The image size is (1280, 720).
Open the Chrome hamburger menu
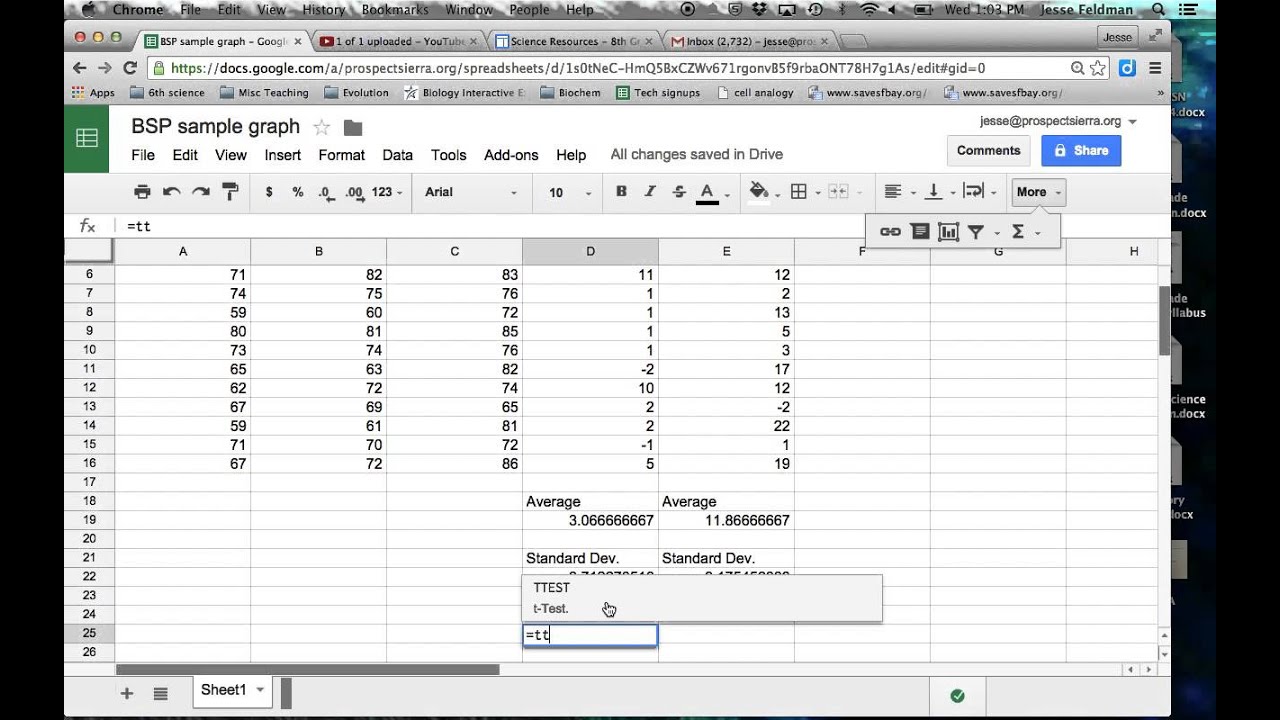[1155, 68]
